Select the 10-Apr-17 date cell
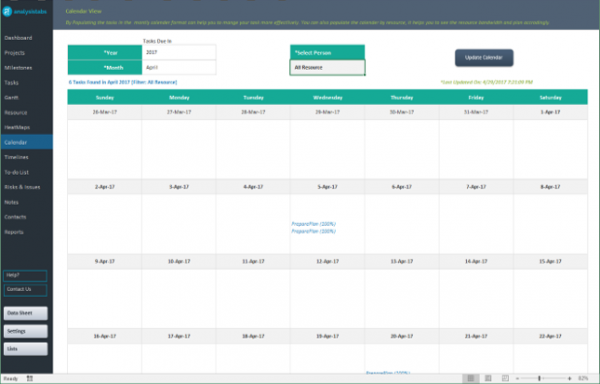This screenshot has width=600, height=384. (179, 261)
